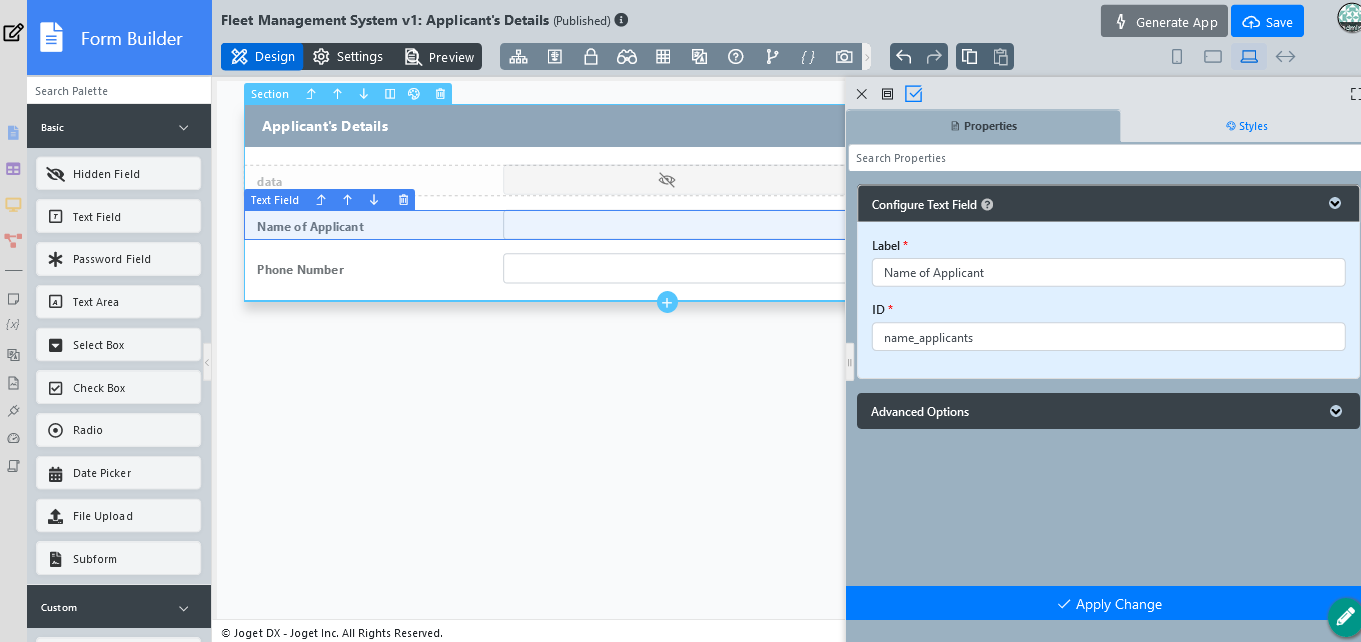This screenshot has width=1361, height=642.
Task: Collapse the Custom palette category
Action: tap(183, 607)
